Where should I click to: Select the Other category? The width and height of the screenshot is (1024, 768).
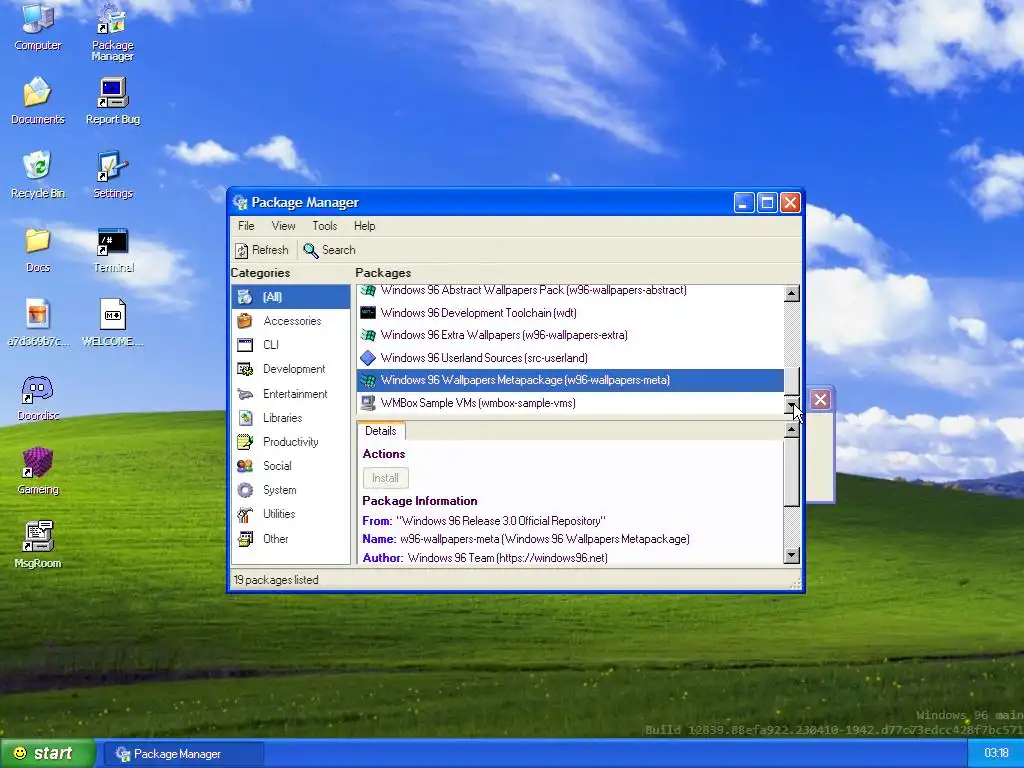[291, 539]
